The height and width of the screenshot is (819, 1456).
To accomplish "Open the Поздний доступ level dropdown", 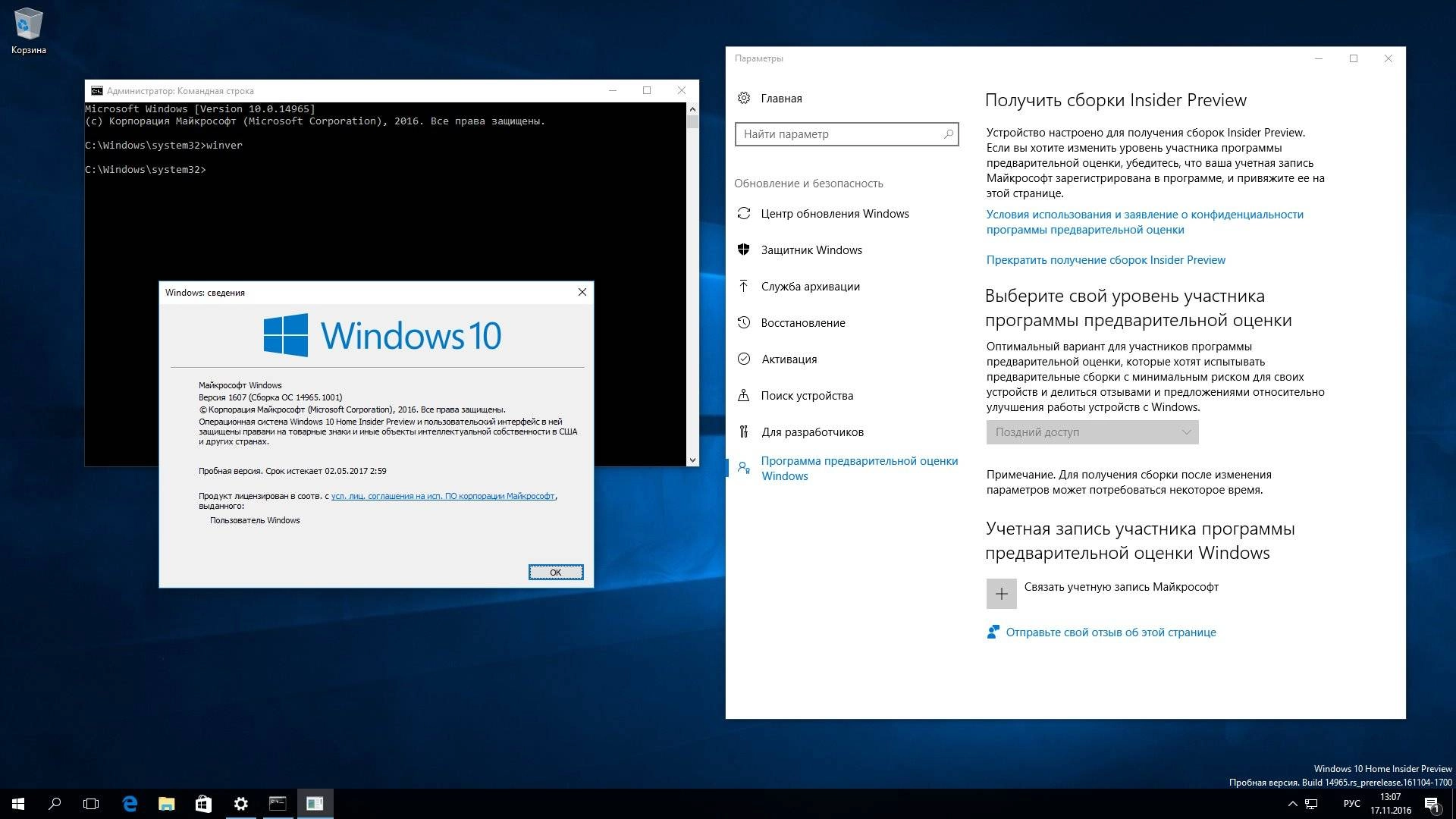I will (1092, 432).
